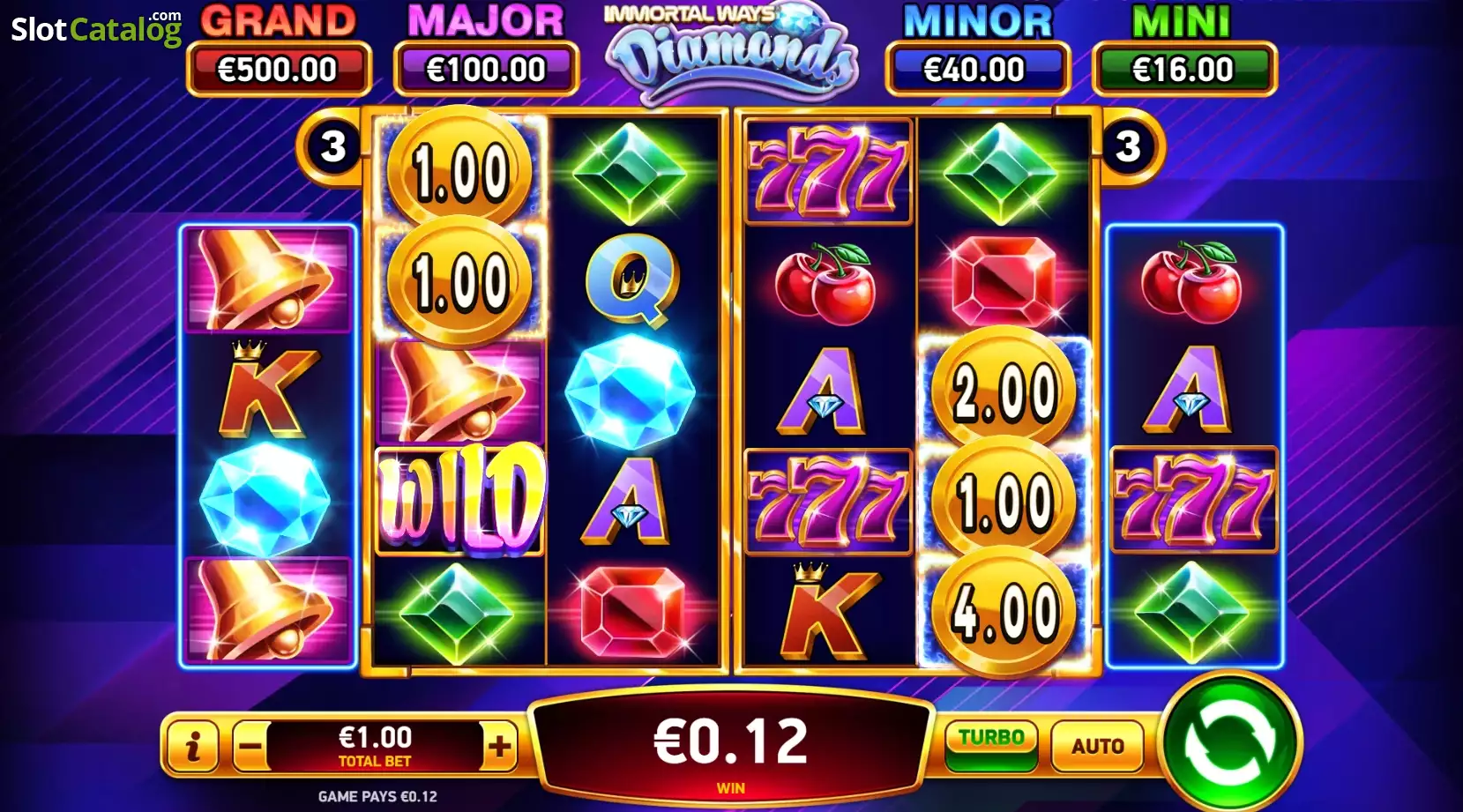The height and width of the screenshot is (812, 1463).
Task: Click the SlotCatalog.com logo
Action: pos(96,28)
